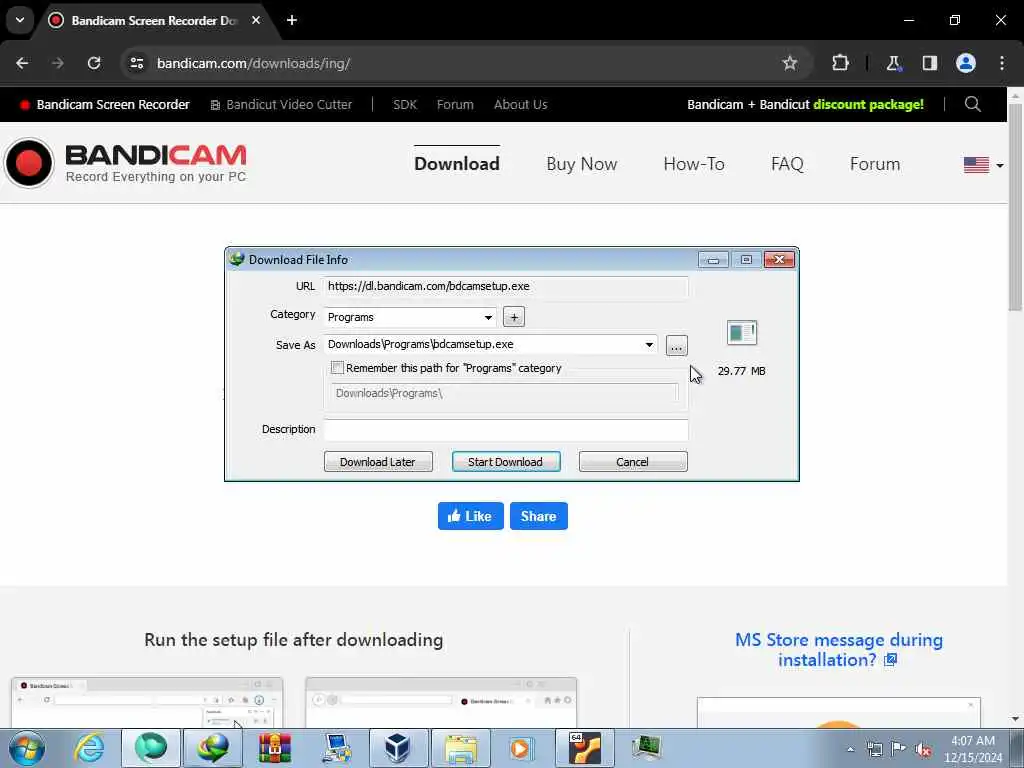Click the Facebook Share button

(x=539, y=516)
